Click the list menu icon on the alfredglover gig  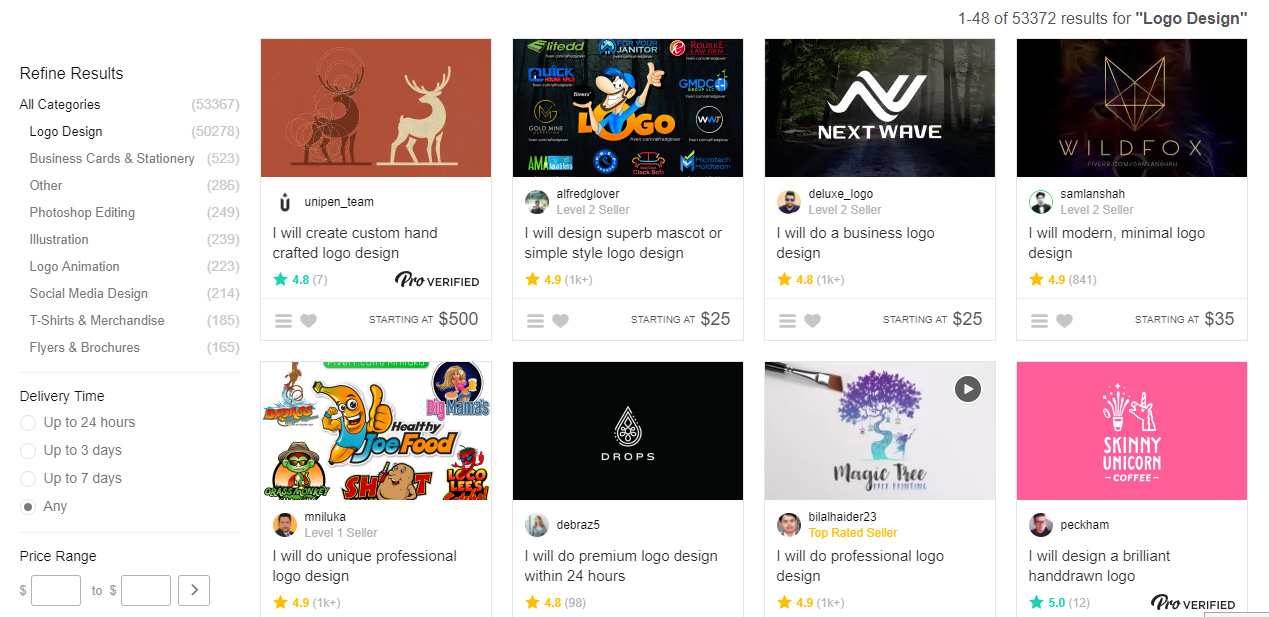click(x=536, y=321)
